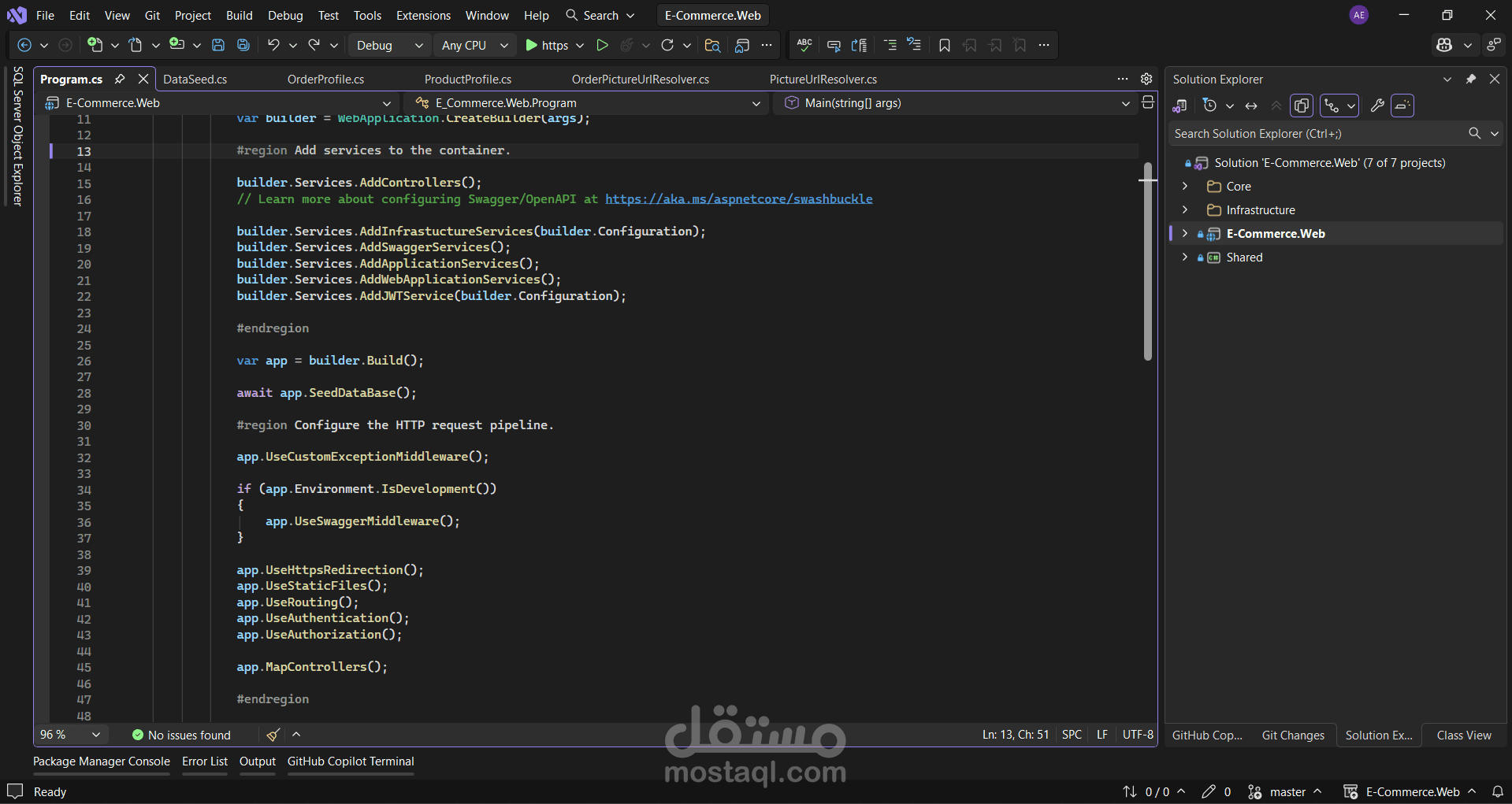Click the Navigate Backward arrow icon

coord(24,46)
